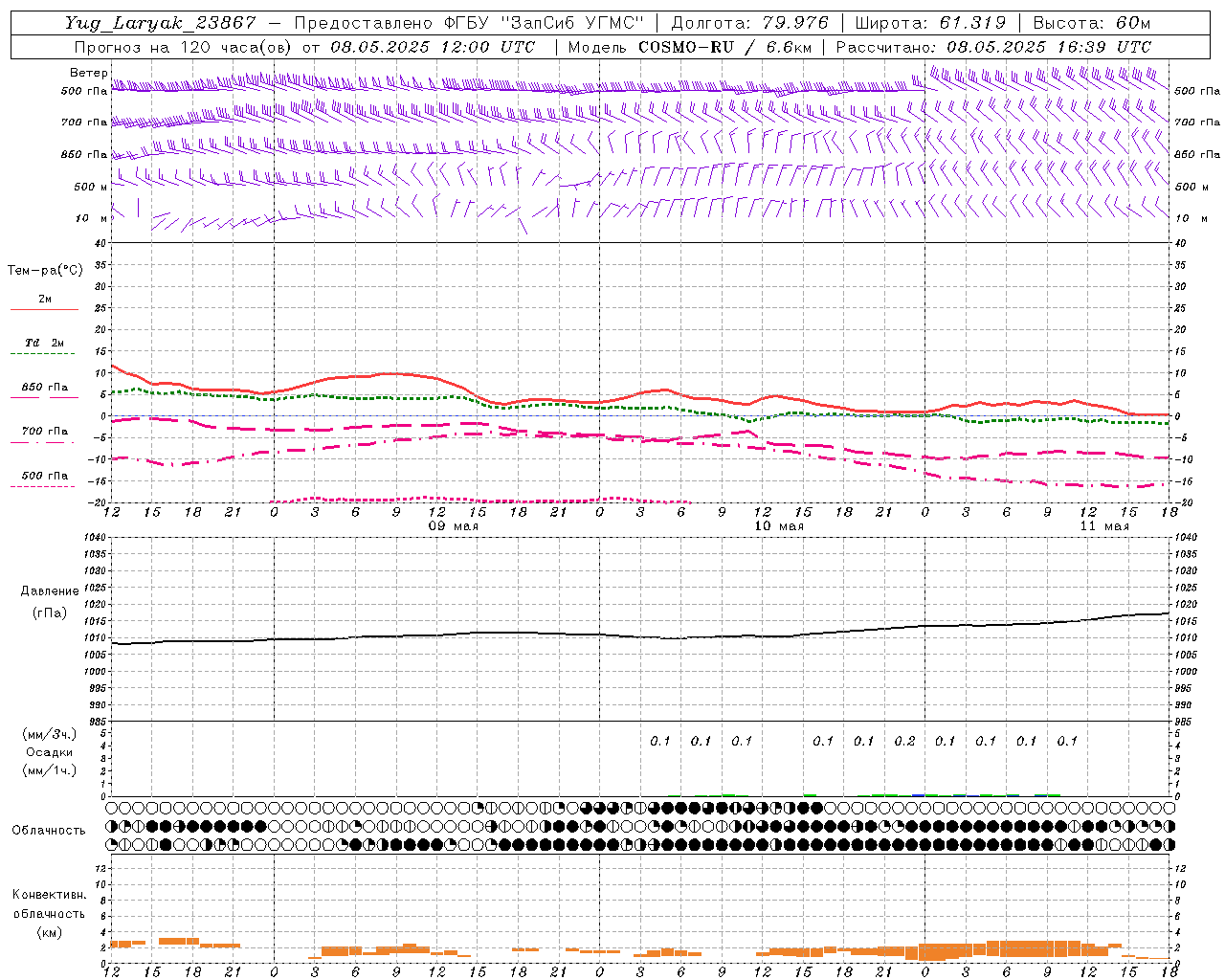This screenshot has width=1225, height=980.
Task: Select the "Широта: 61.319" header value
Action: [930, 23]
